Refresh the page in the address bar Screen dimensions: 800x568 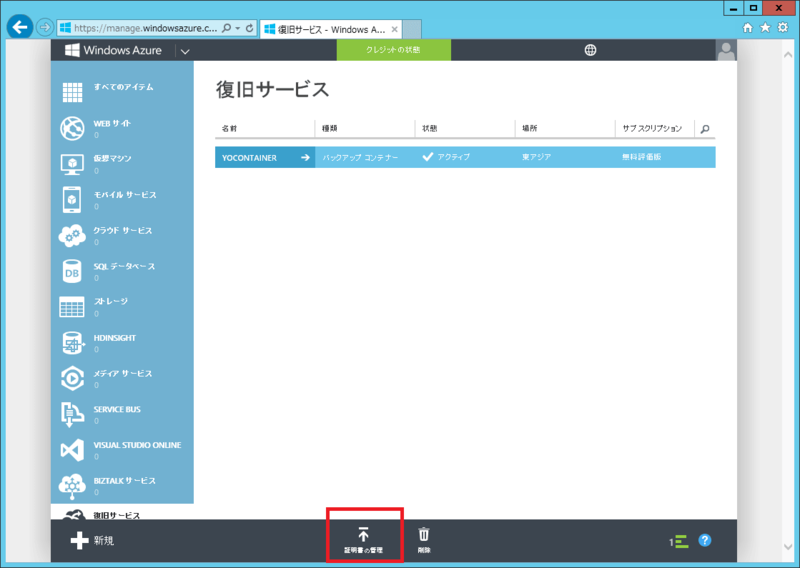249,28
